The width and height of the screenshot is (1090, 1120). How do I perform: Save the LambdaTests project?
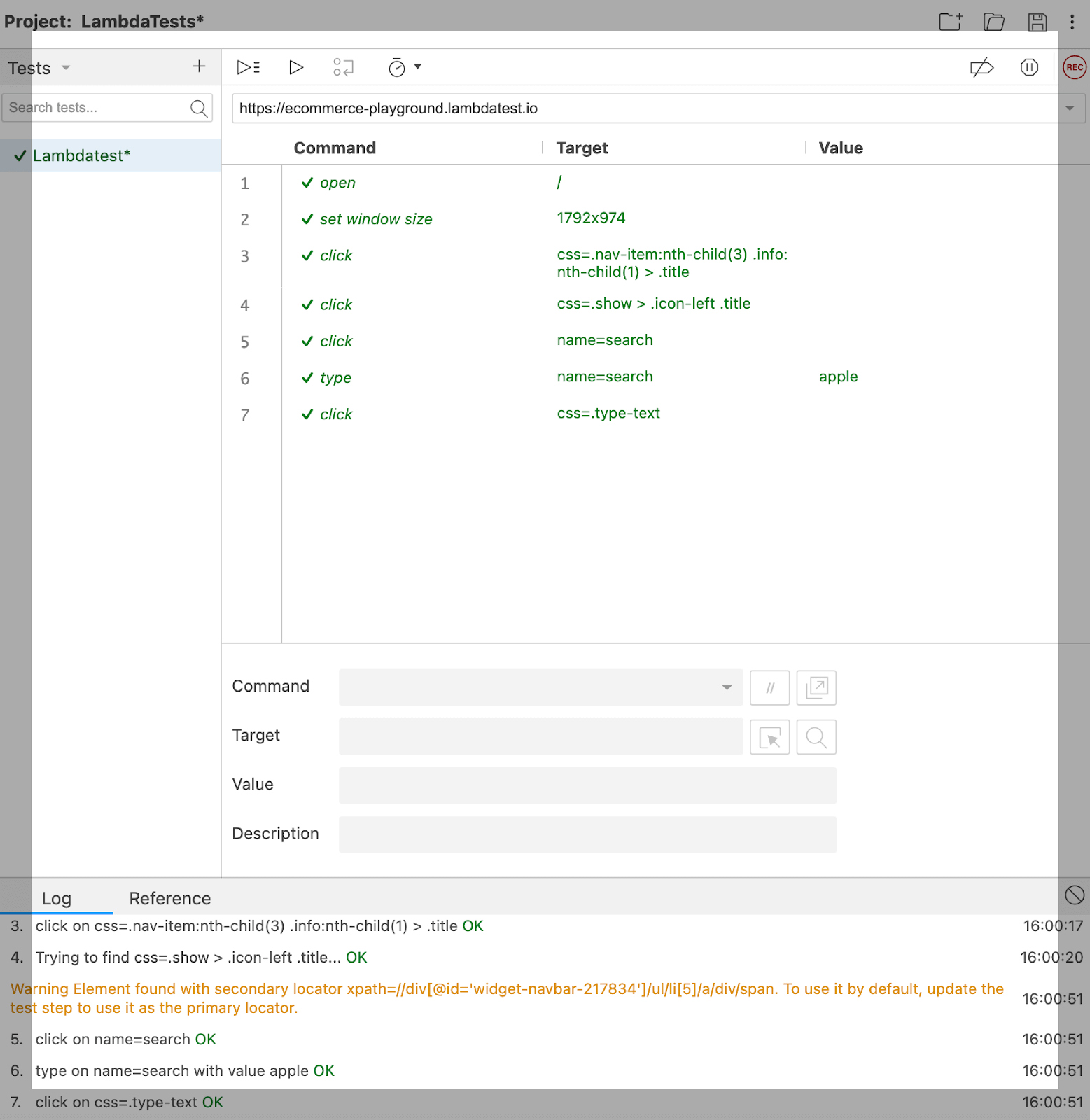tap(1037, 22)
